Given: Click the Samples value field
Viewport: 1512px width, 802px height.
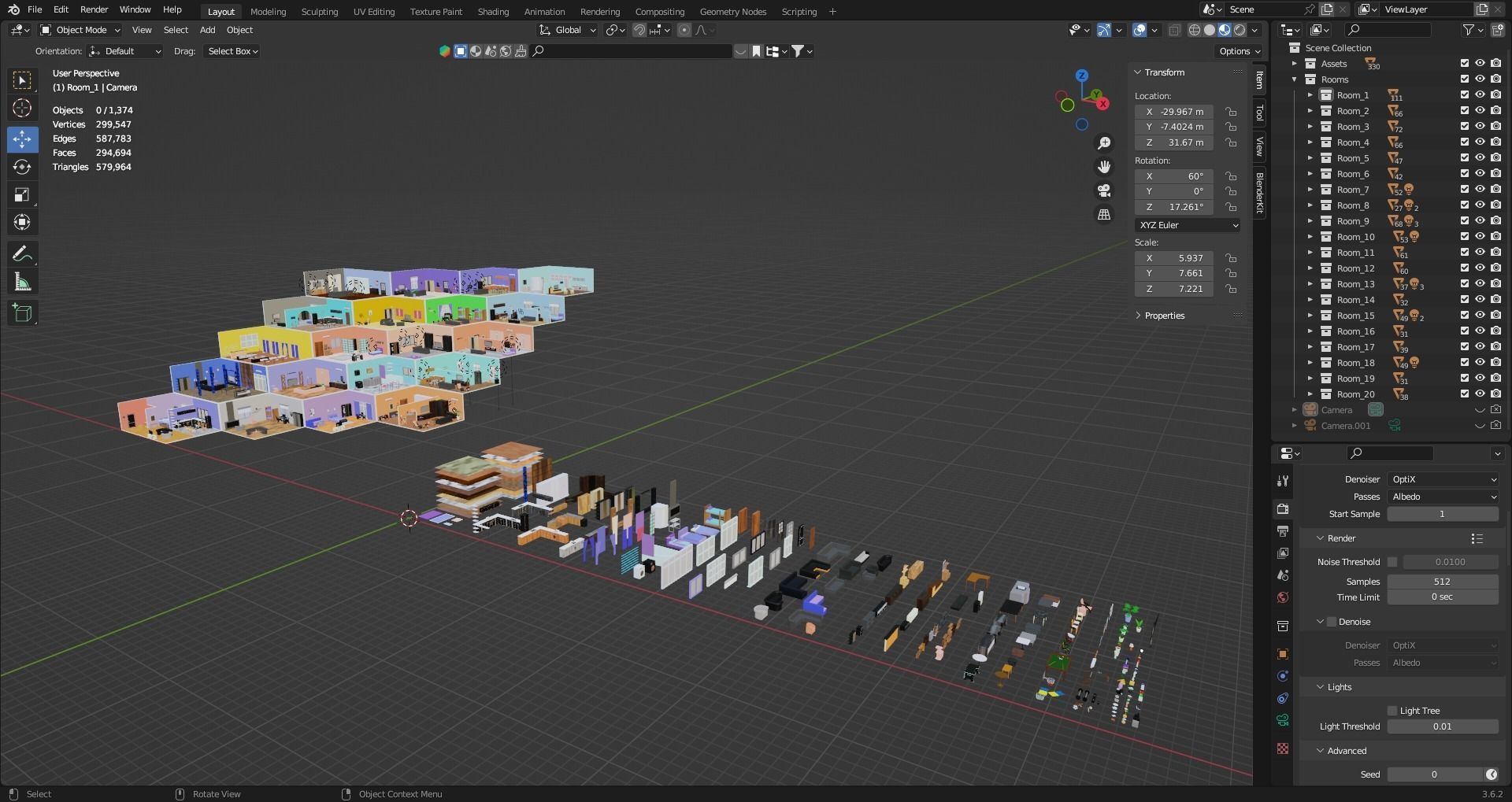Looking at the screenshot, I should tap(1443, 582).
